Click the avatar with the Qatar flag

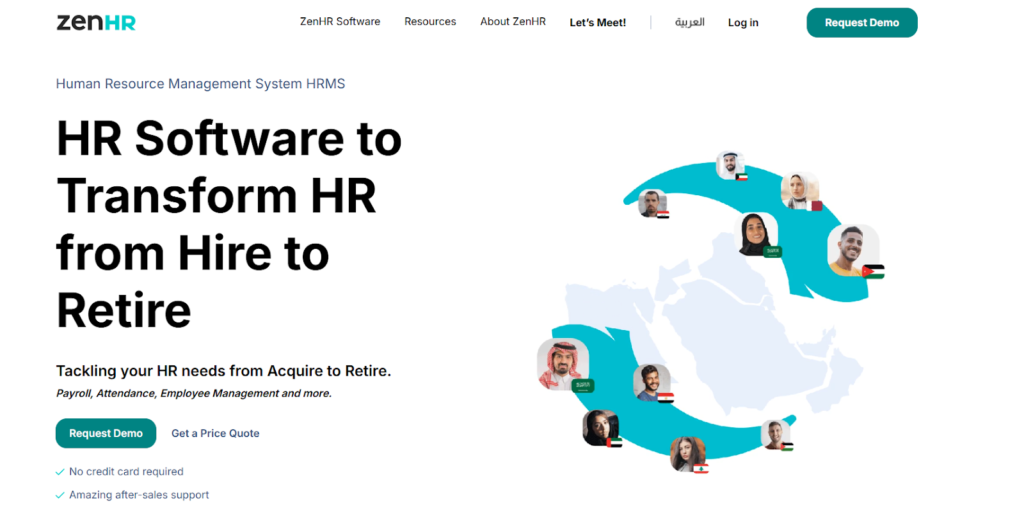pyautogui.click(x=799, y=190)
